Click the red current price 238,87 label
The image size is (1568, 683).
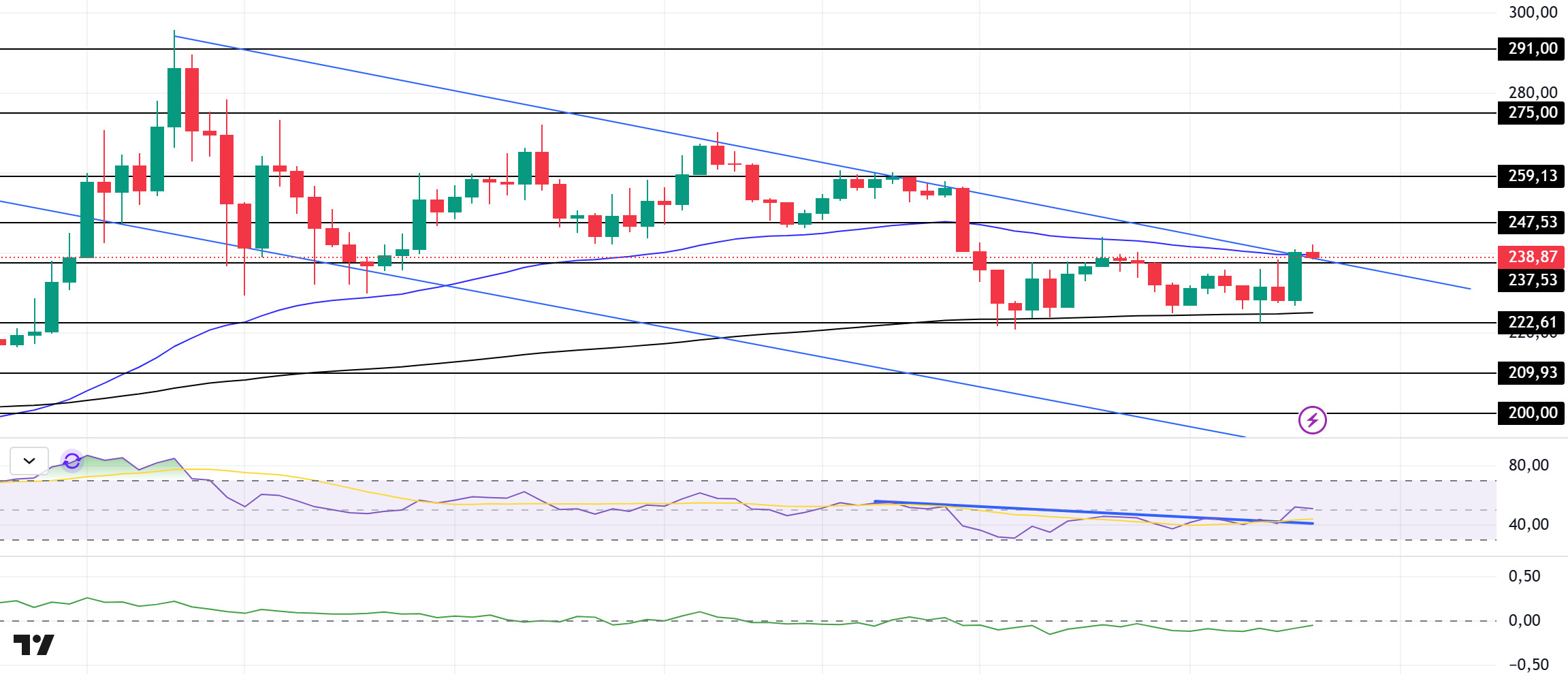coord(1531,257)
